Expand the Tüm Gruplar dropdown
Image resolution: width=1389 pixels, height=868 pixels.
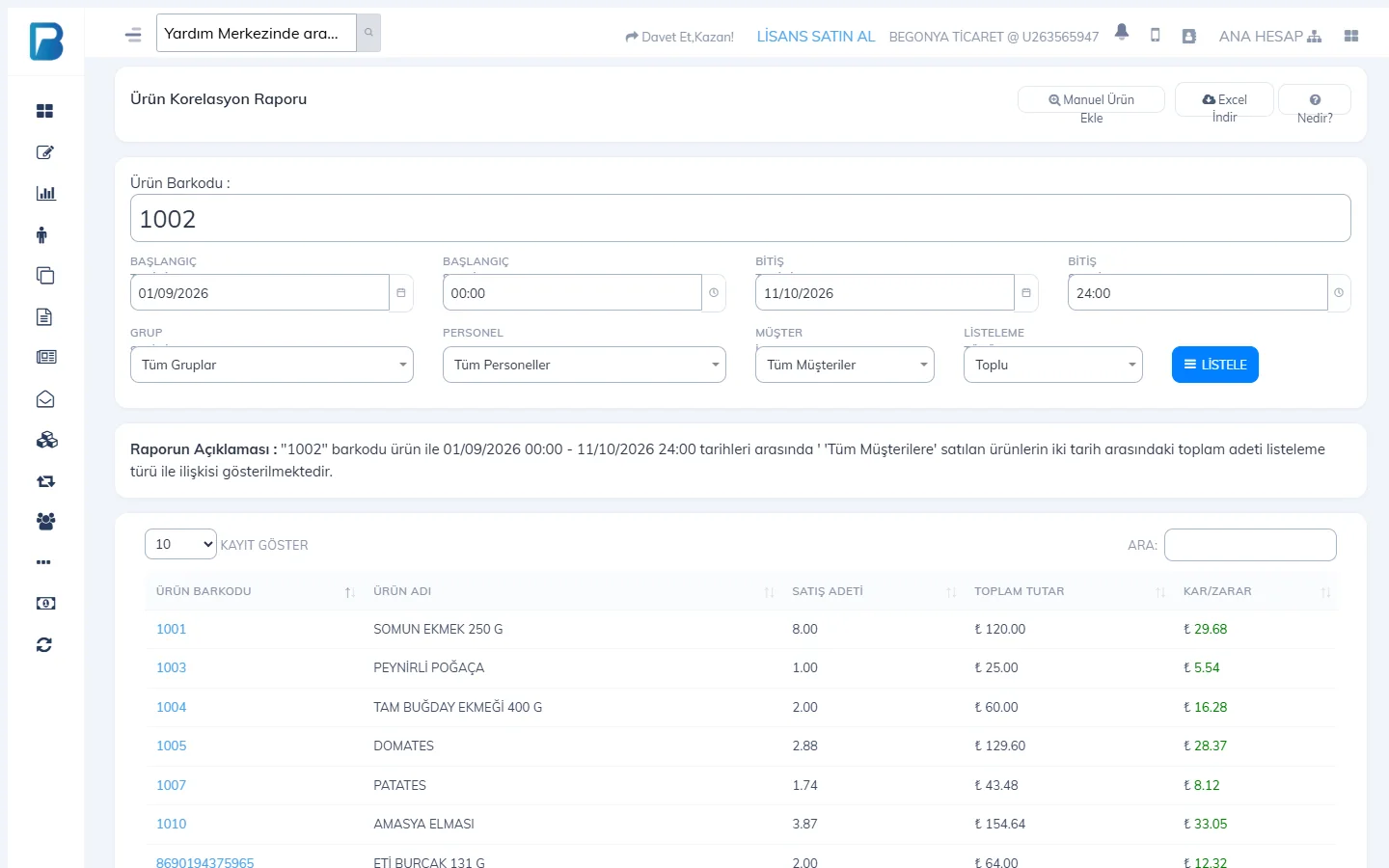pyautogui.click(x=272, y=365)
